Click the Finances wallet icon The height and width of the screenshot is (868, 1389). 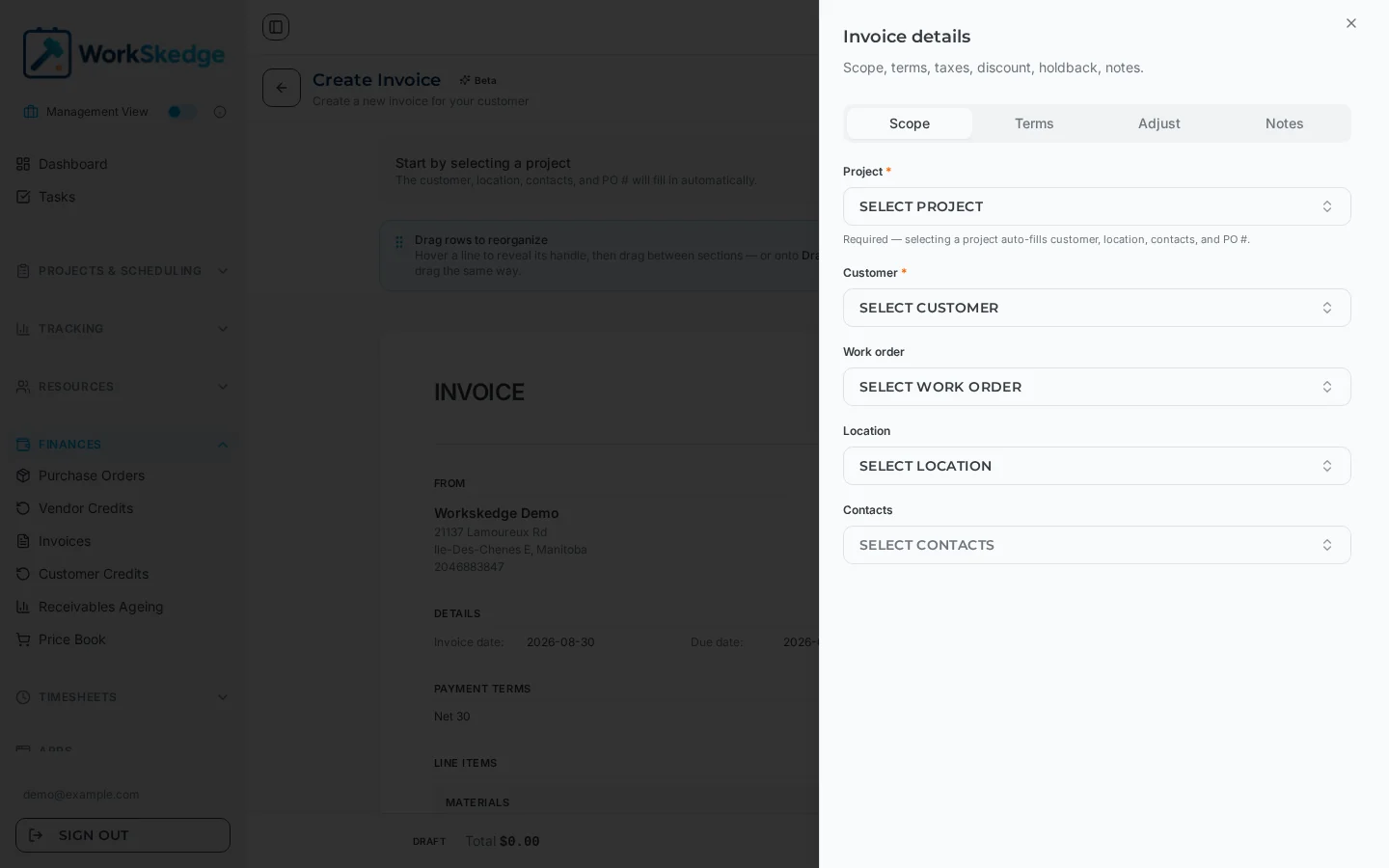(23, 445)
